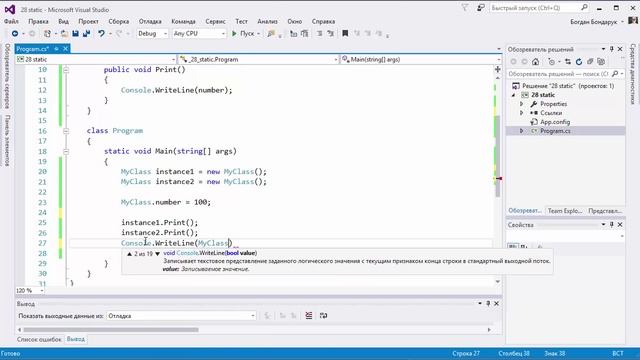Click the Pending Changes Filter clock icon

(551, 62)
